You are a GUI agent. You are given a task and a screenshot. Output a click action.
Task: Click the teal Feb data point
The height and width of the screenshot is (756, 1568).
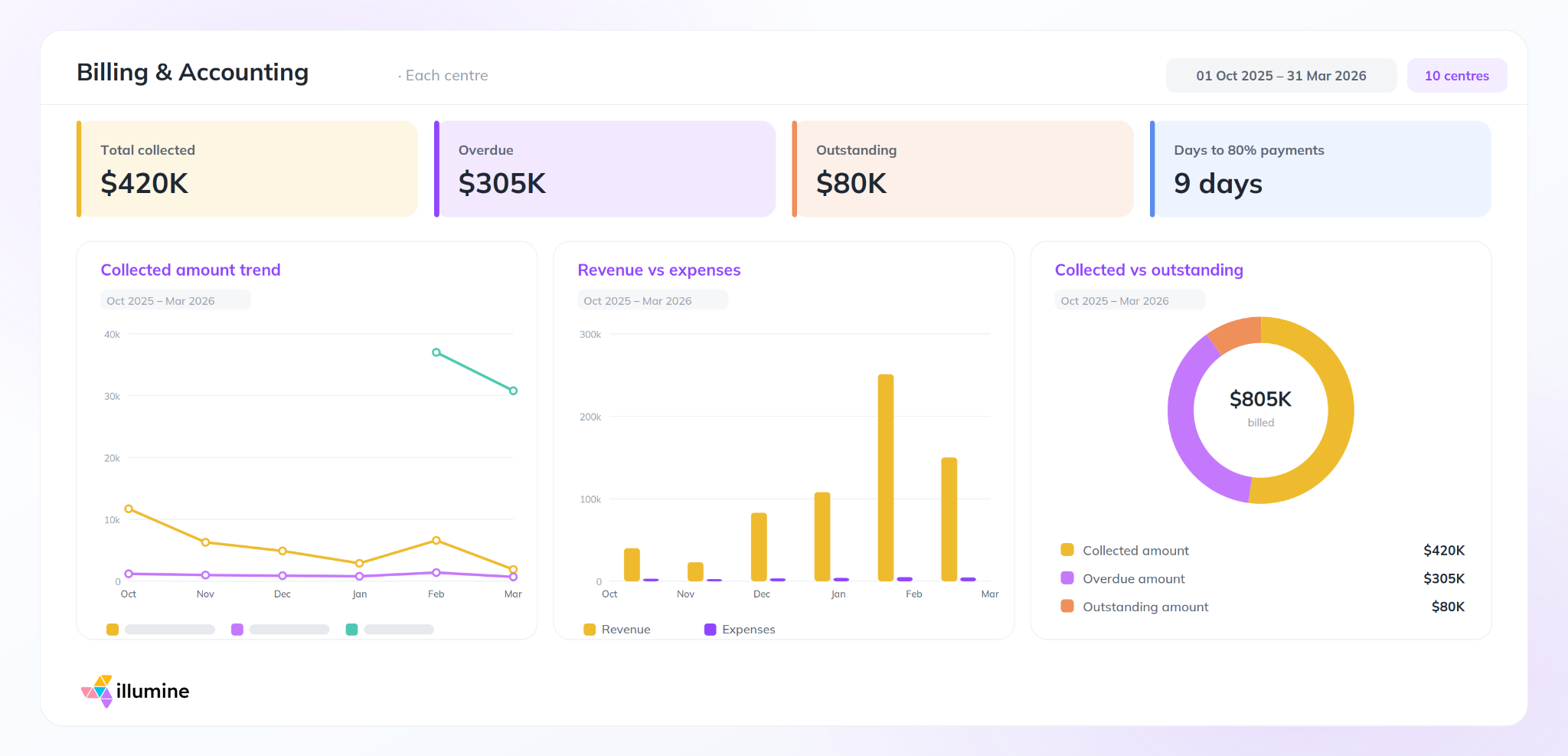click(436, 352)
